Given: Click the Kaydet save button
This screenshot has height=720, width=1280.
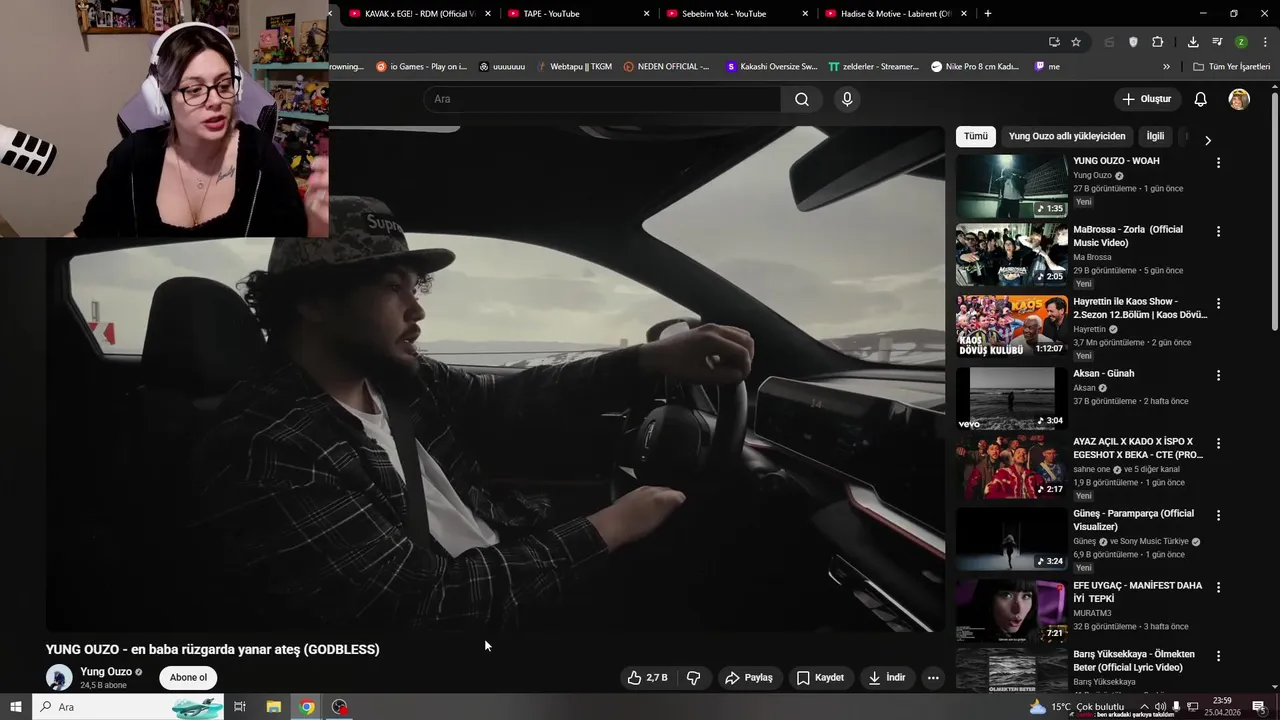Looking at the screenshot, I should coord(820,677).
